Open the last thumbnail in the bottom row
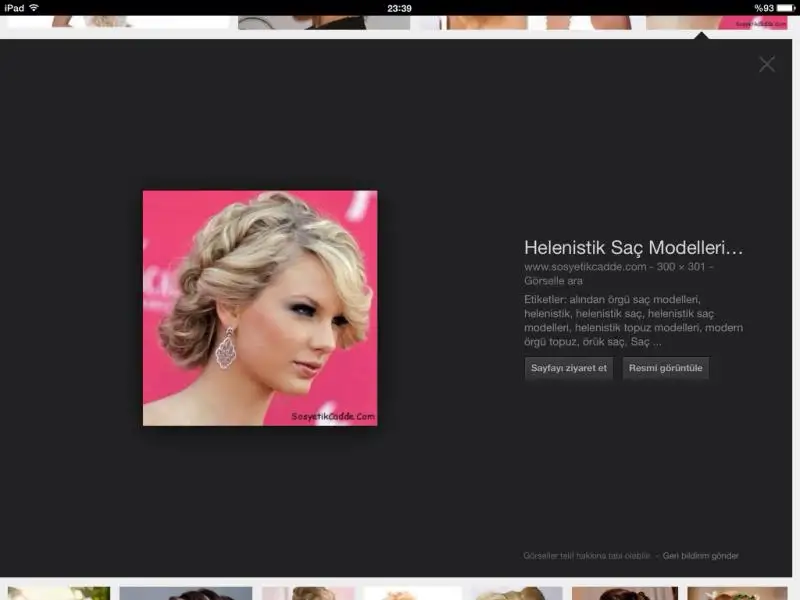 coord(737,593)
